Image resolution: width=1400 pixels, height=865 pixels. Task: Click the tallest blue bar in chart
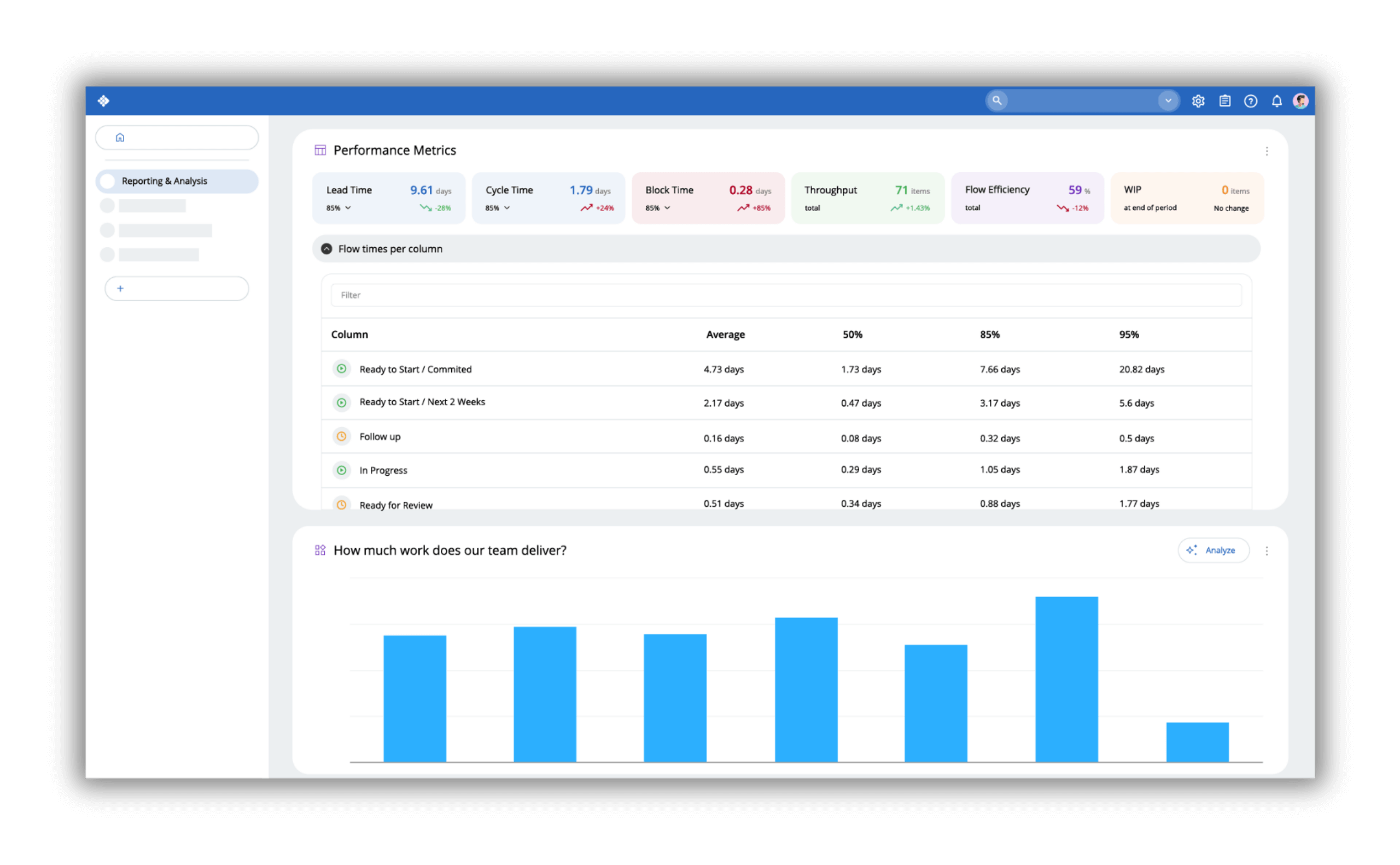[x=1066, y=679]
